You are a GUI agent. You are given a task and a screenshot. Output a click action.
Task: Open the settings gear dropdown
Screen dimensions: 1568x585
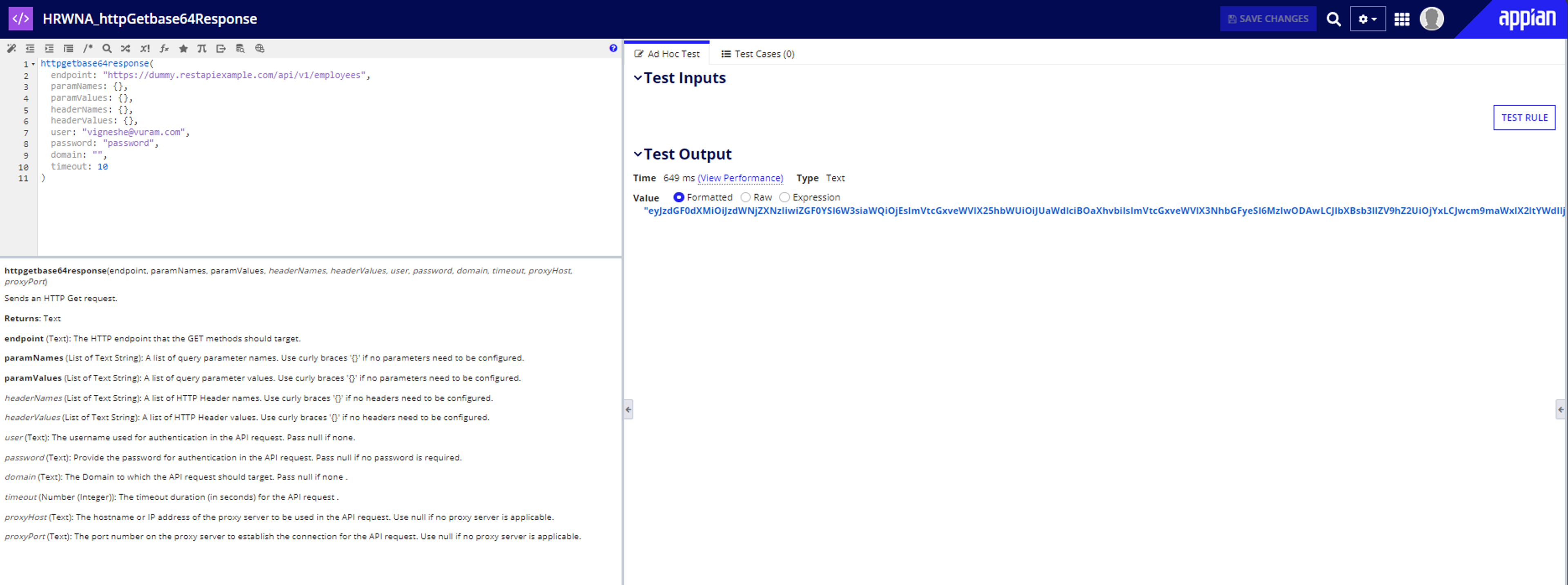[1368, 19]
